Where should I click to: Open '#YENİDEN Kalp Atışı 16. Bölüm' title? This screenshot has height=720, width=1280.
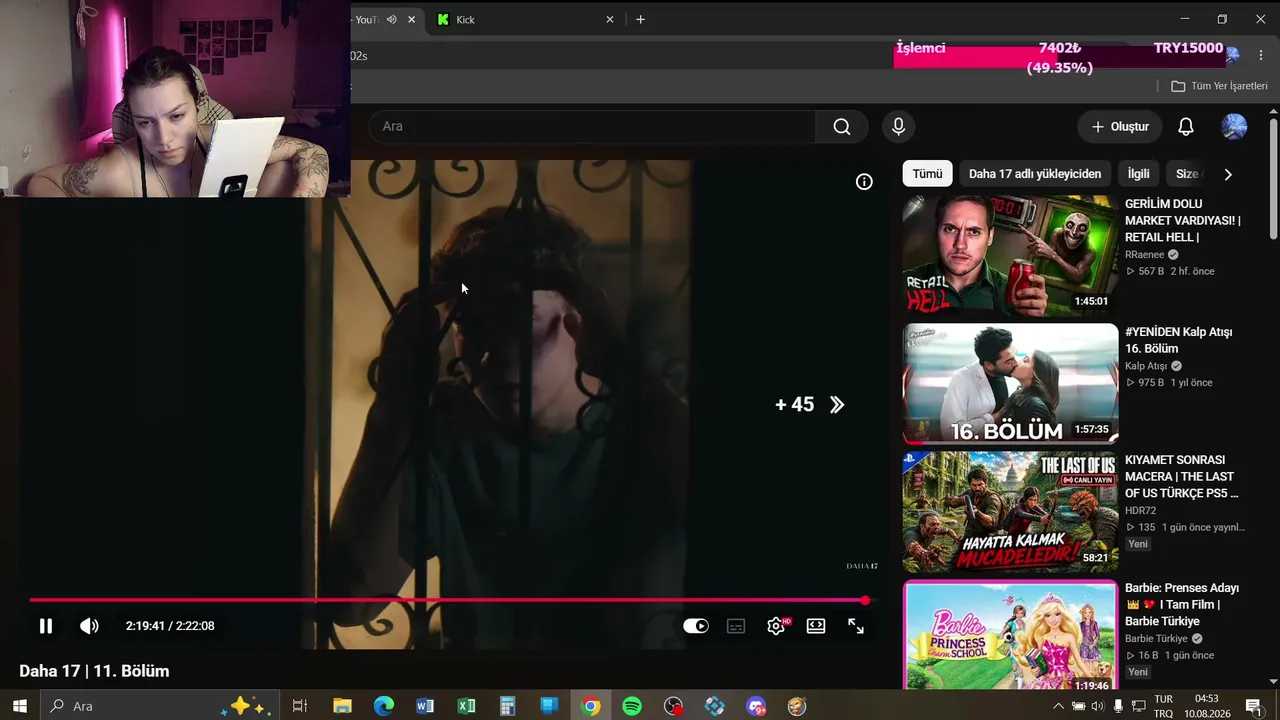[x=1179, y=340]
